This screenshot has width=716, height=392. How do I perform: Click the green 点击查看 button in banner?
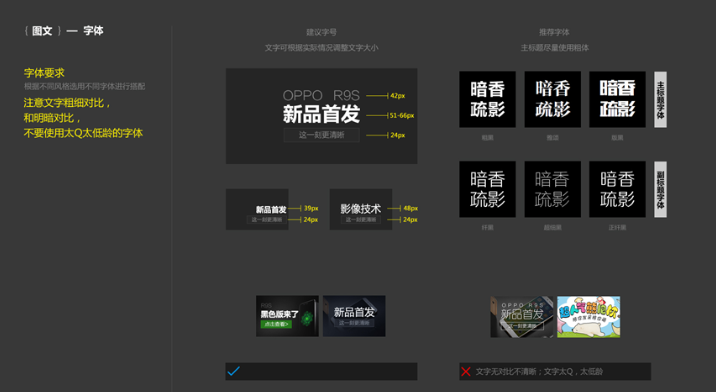(x=276, y=324)
